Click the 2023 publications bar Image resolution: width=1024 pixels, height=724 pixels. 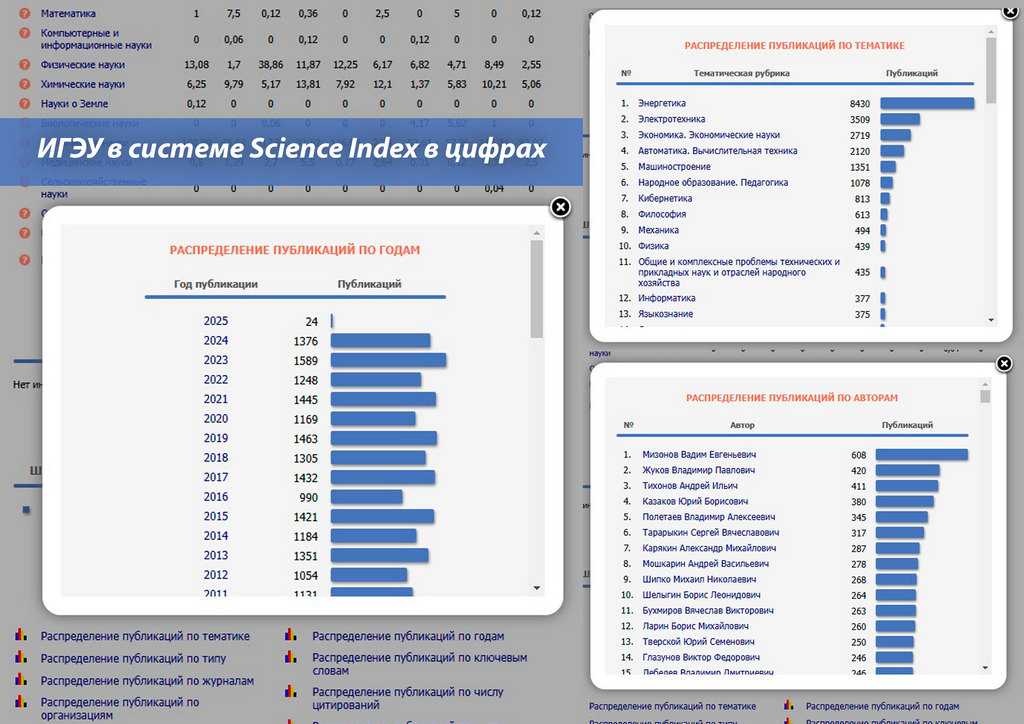(x=388, y=360)
